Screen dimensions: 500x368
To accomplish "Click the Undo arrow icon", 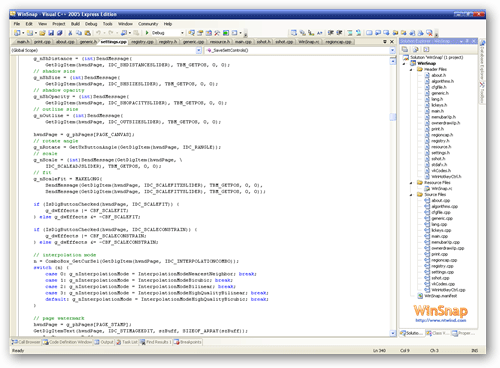I will (98, 33).
